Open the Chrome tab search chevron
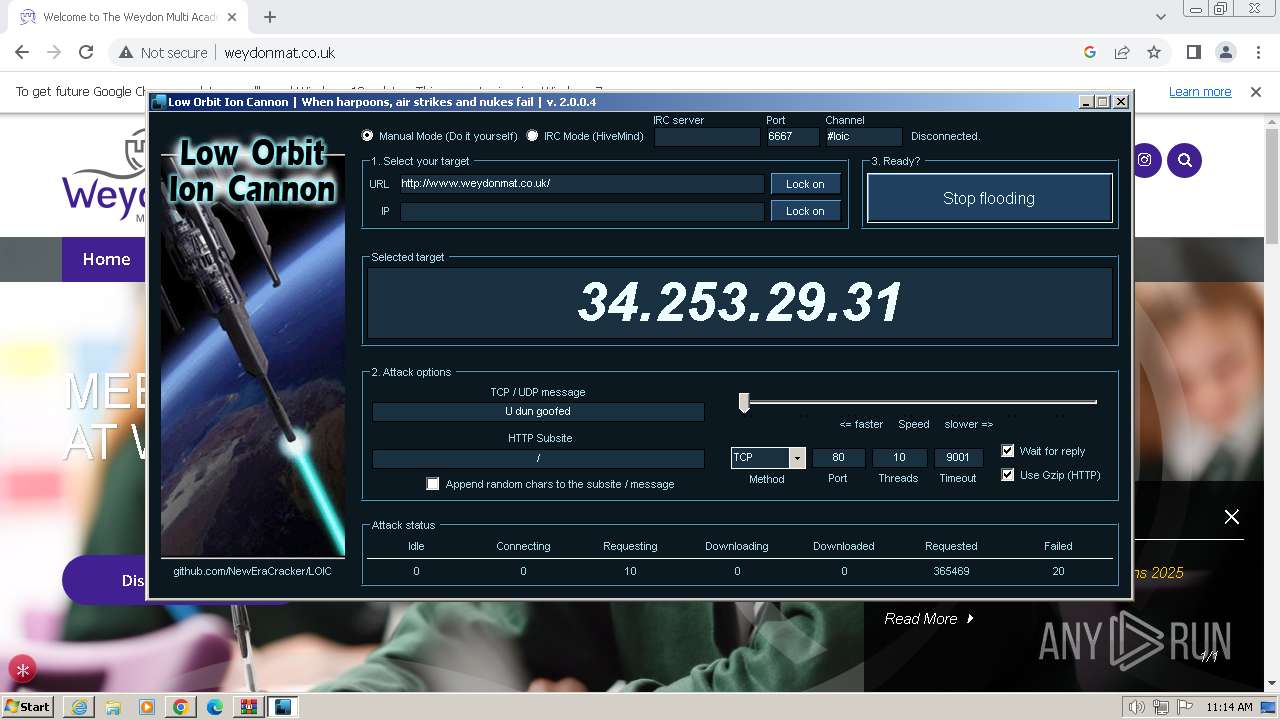 [x=1160, y=17]
